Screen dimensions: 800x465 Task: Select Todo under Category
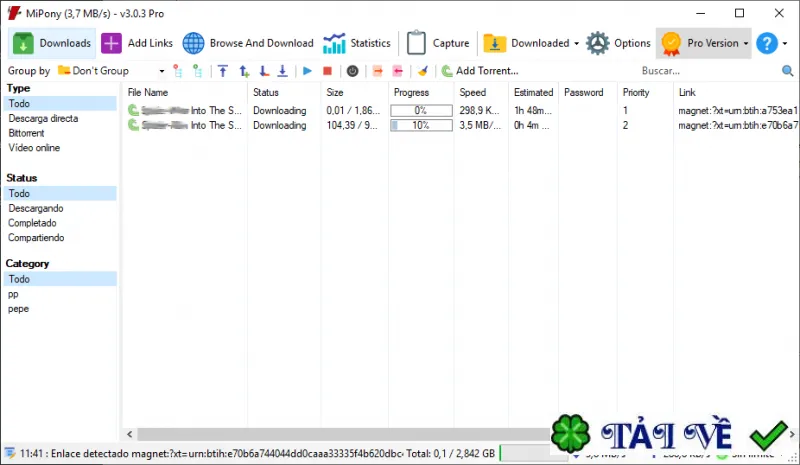pyautogui.click(x=61, y=279)
